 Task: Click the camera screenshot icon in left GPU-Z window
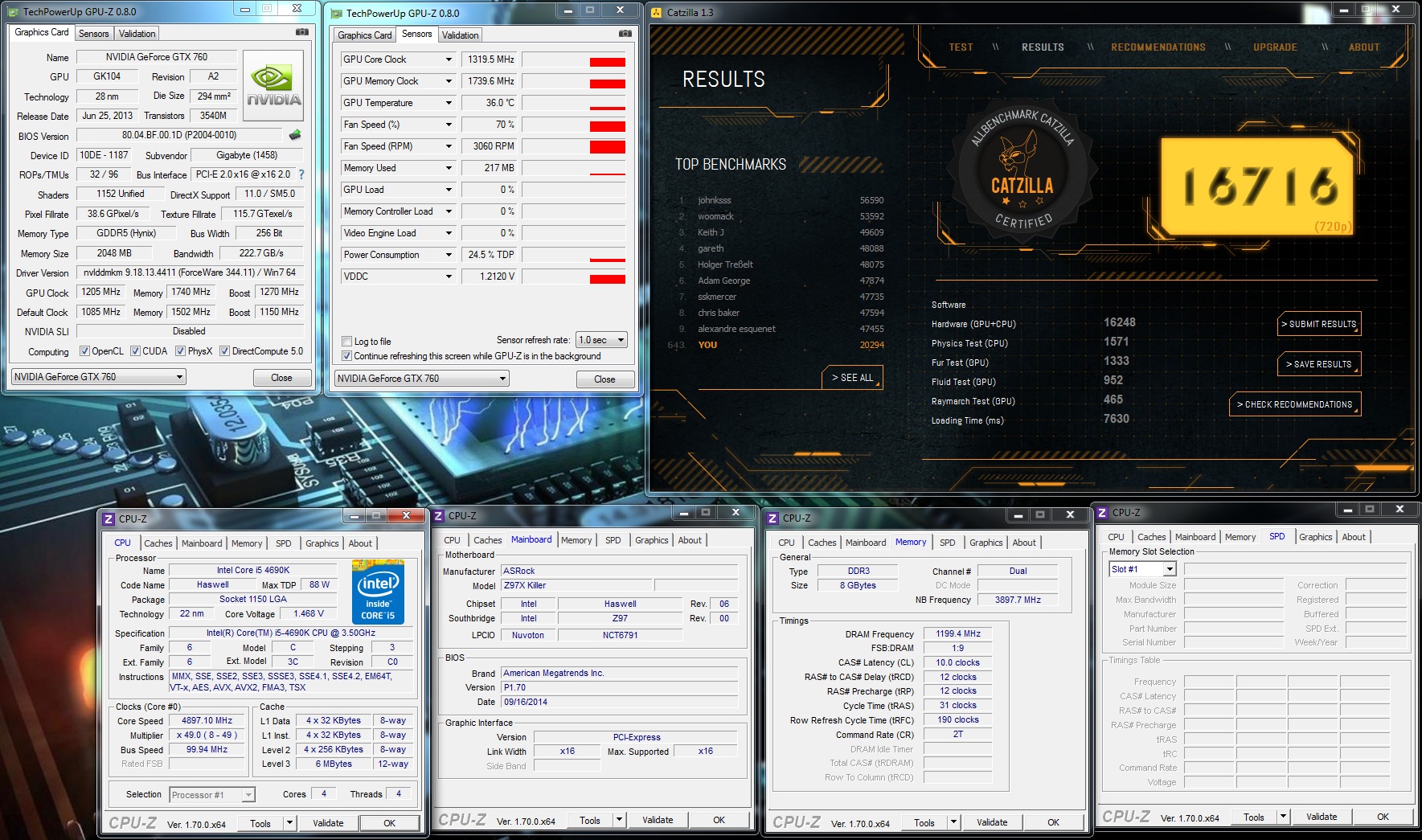tap(301, 32)
